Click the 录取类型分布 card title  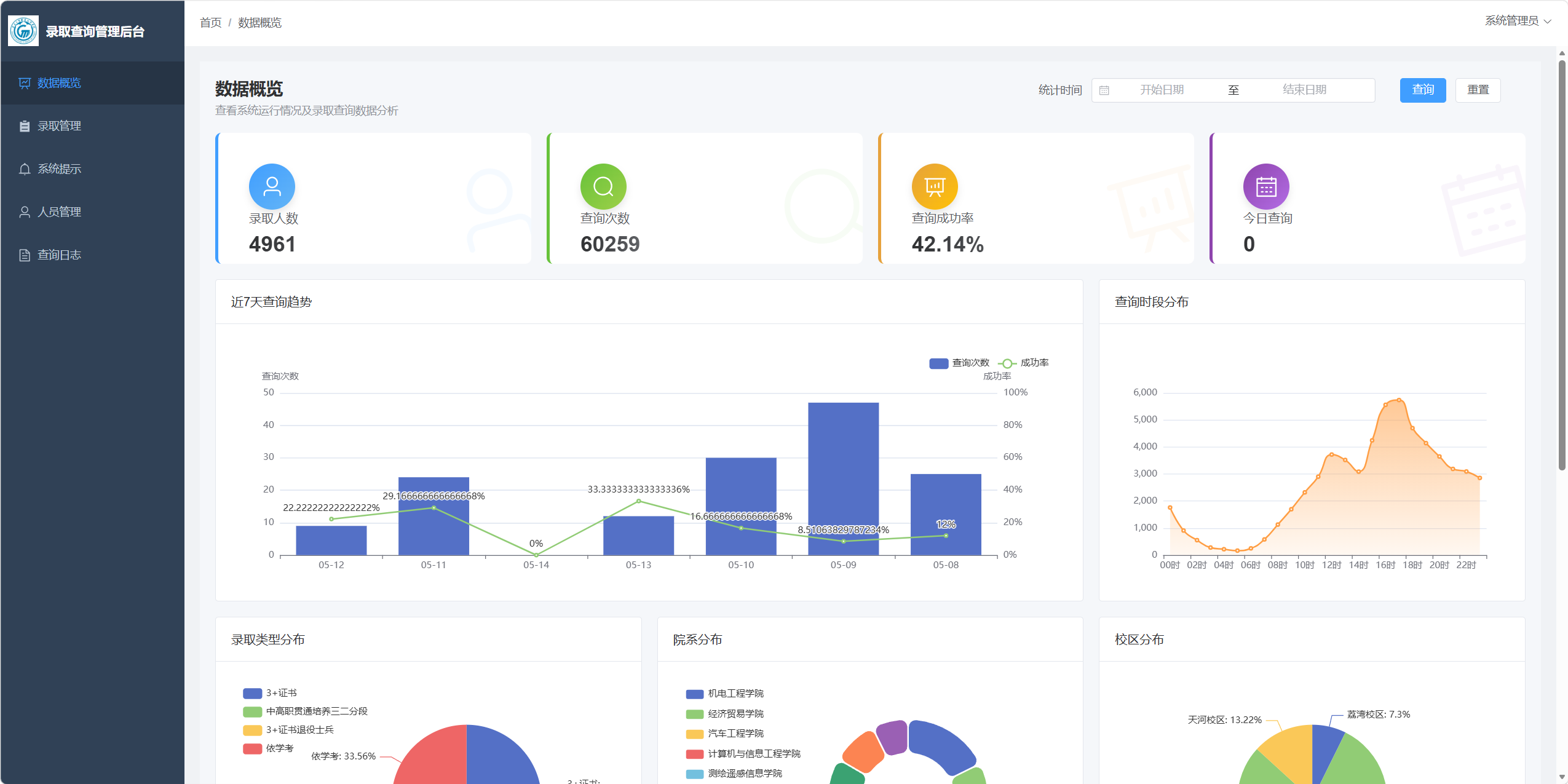(x=267, y=639)
